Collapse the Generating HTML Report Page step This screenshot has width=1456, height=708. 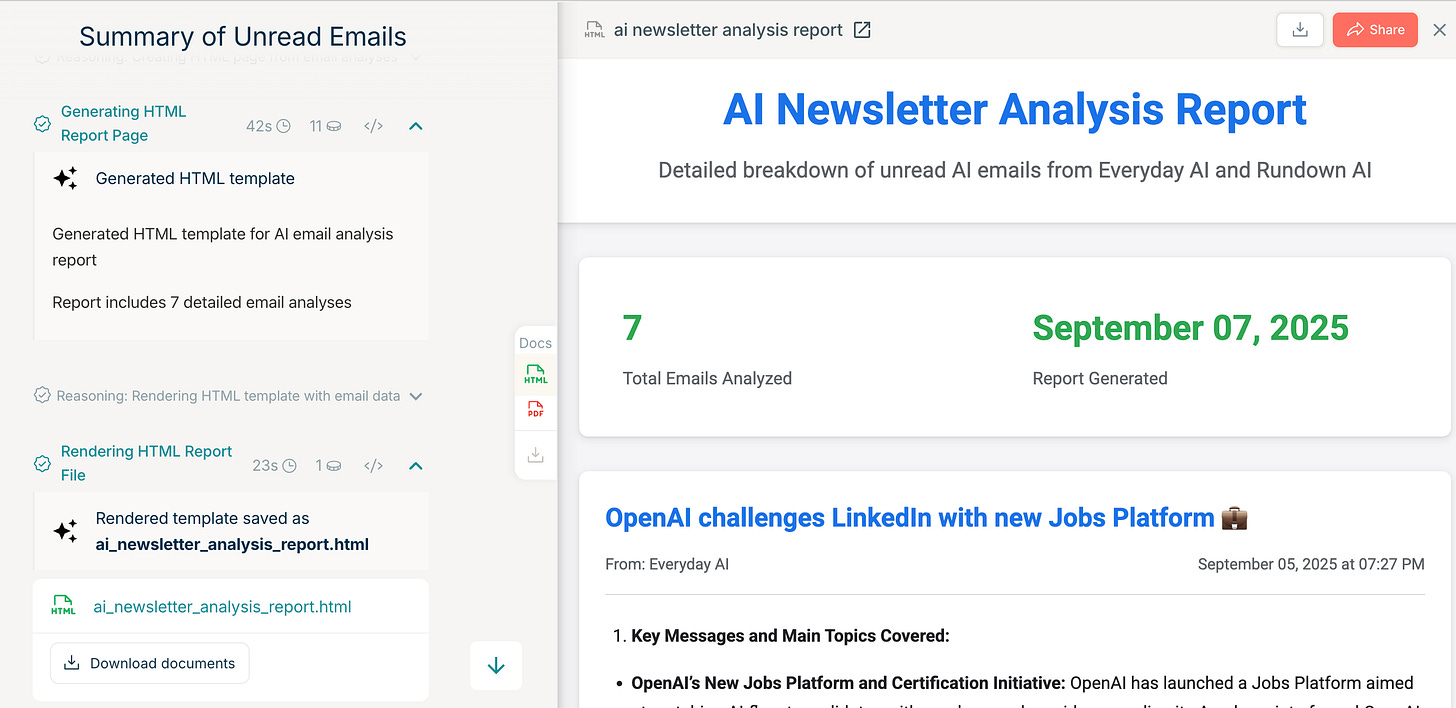tap(416, 126)
